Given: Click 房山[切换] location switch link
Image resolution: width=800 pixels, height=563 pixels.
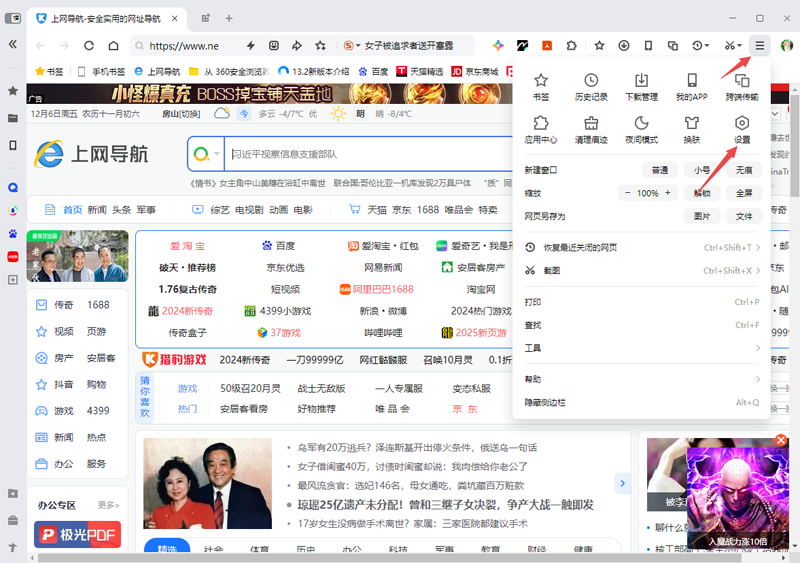Looking at the screenshot, I should click(x=181, y=114).
